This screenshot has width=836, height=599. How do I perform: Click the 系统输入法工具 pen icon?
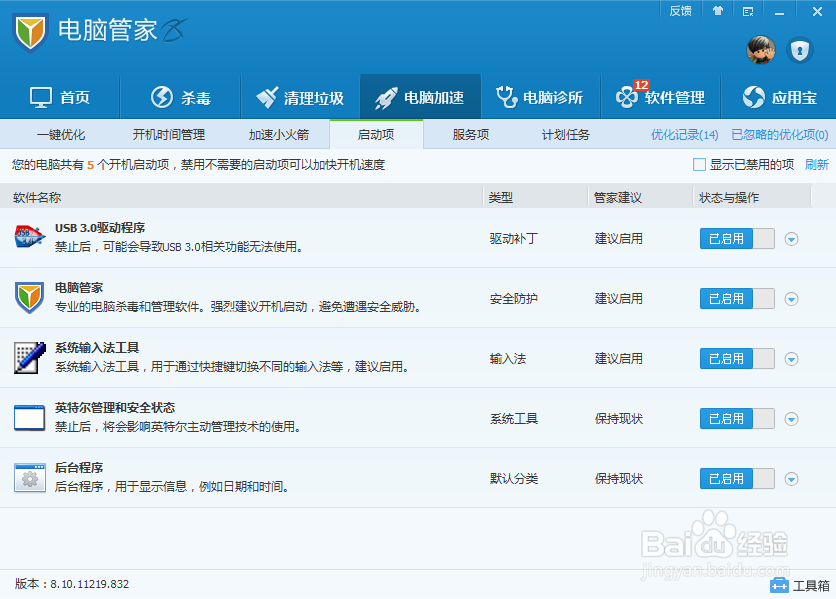(x=30, y=357)
